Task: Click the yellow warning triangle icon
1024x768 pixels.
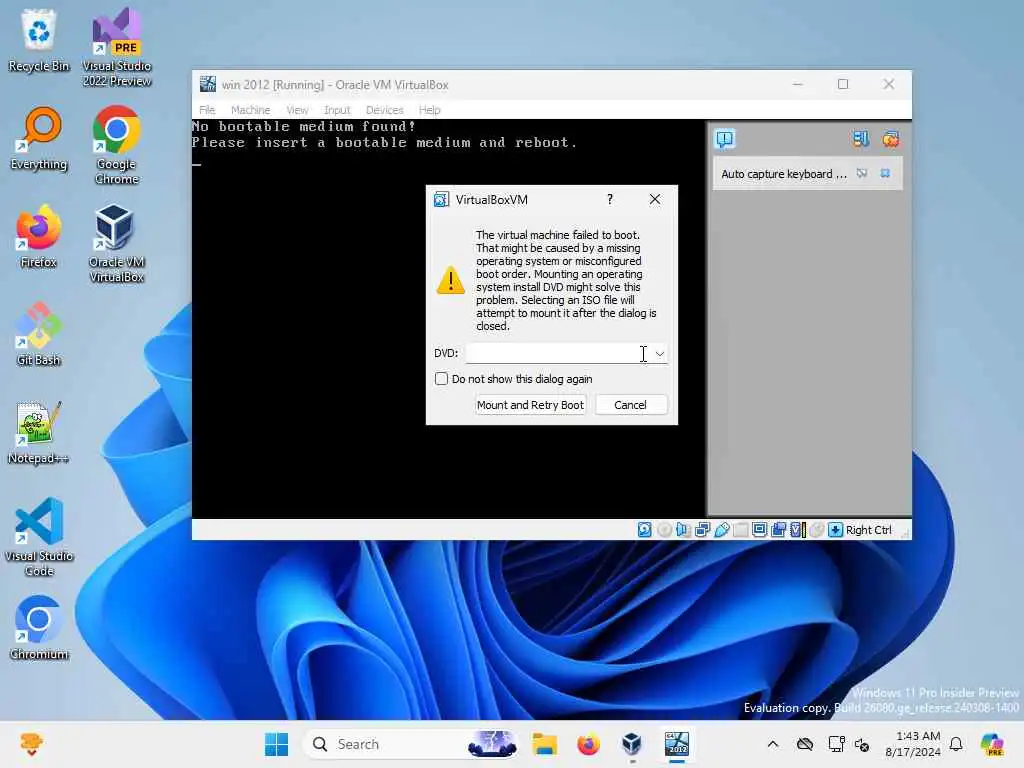Action: [x=451, y=280]
